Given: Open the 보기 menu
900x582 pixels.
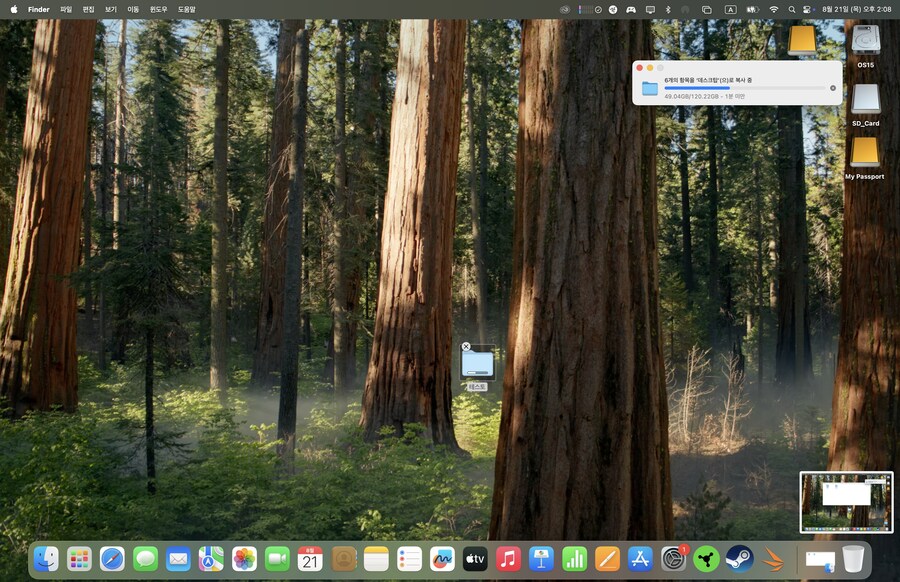Looking at the screenshot, I should tap(111, 9).
